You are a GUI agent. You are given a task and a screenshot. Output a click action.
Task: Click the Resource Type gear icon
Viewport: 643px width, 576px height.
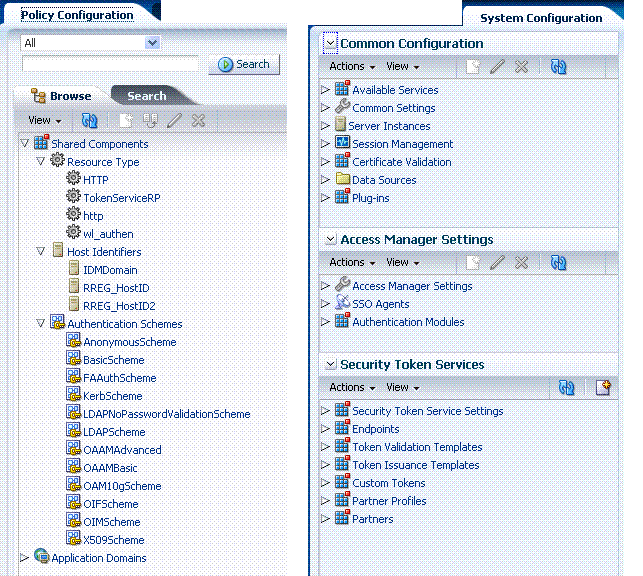tap(57, 160)
